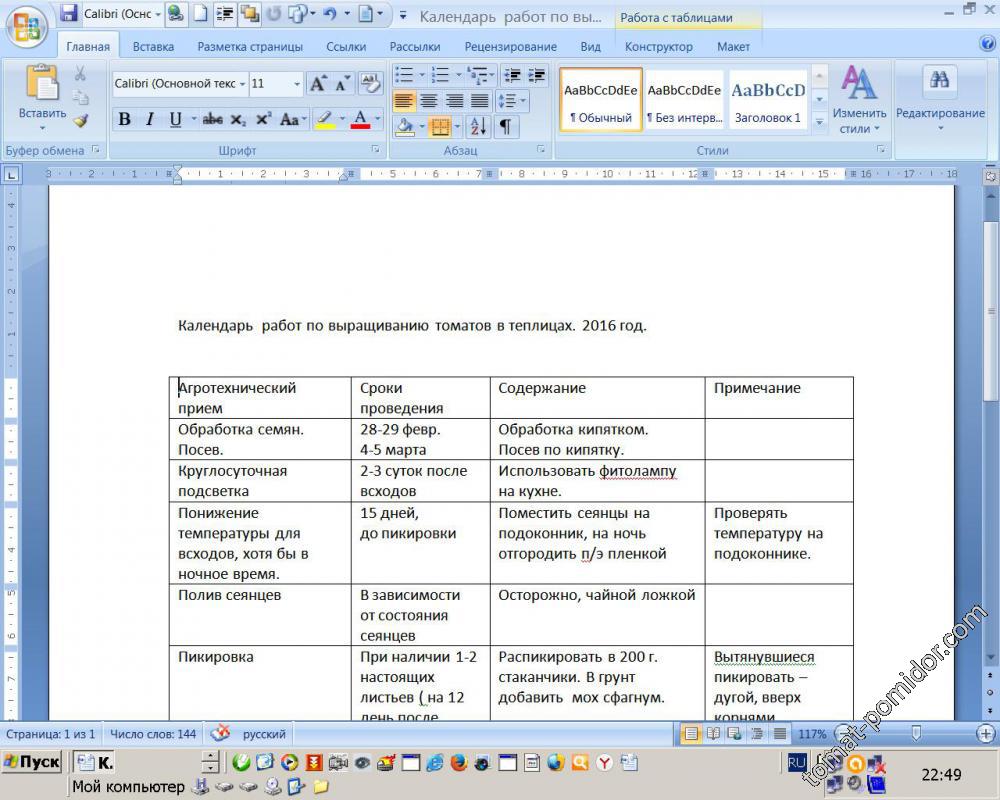Create a new blank document from Quick Access toolbar
Image resolution: width=1000 pixels, height=800 pixels.
coord(201,13)
